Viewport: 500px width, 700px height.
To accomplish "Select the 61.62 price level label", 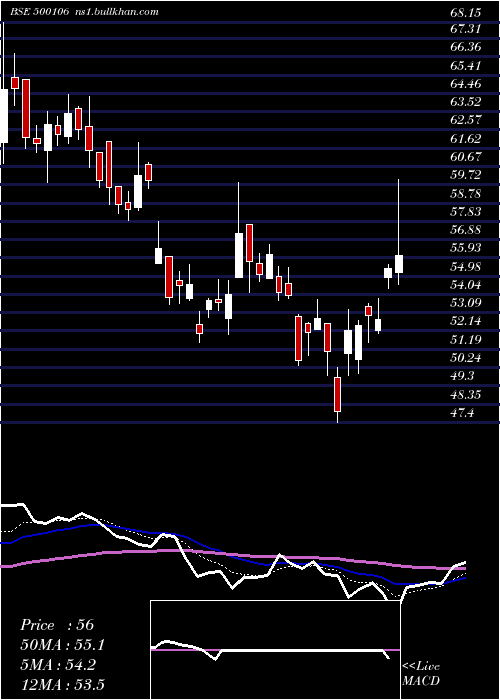I will 466,138.
